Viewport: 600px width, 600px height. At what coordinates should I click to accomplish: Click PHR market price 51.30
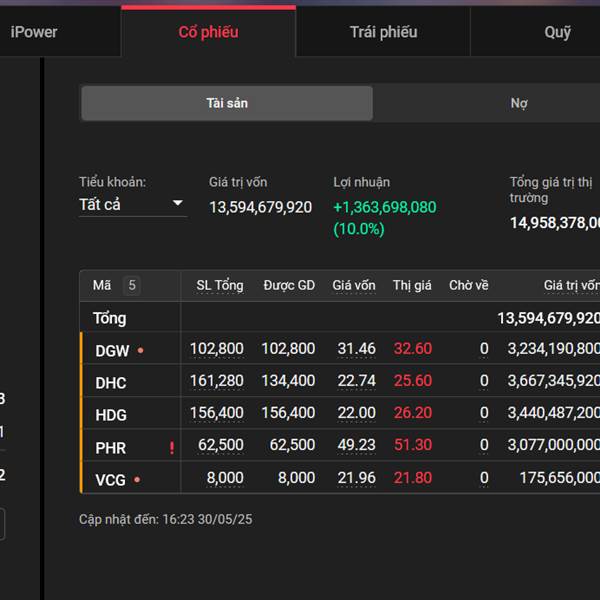tap(413, 445)
